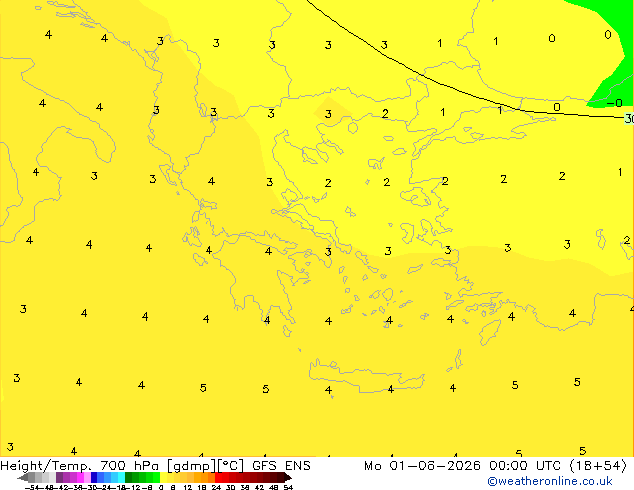Click the 'Mo 01-06-2026' date text

coord(423,466)
